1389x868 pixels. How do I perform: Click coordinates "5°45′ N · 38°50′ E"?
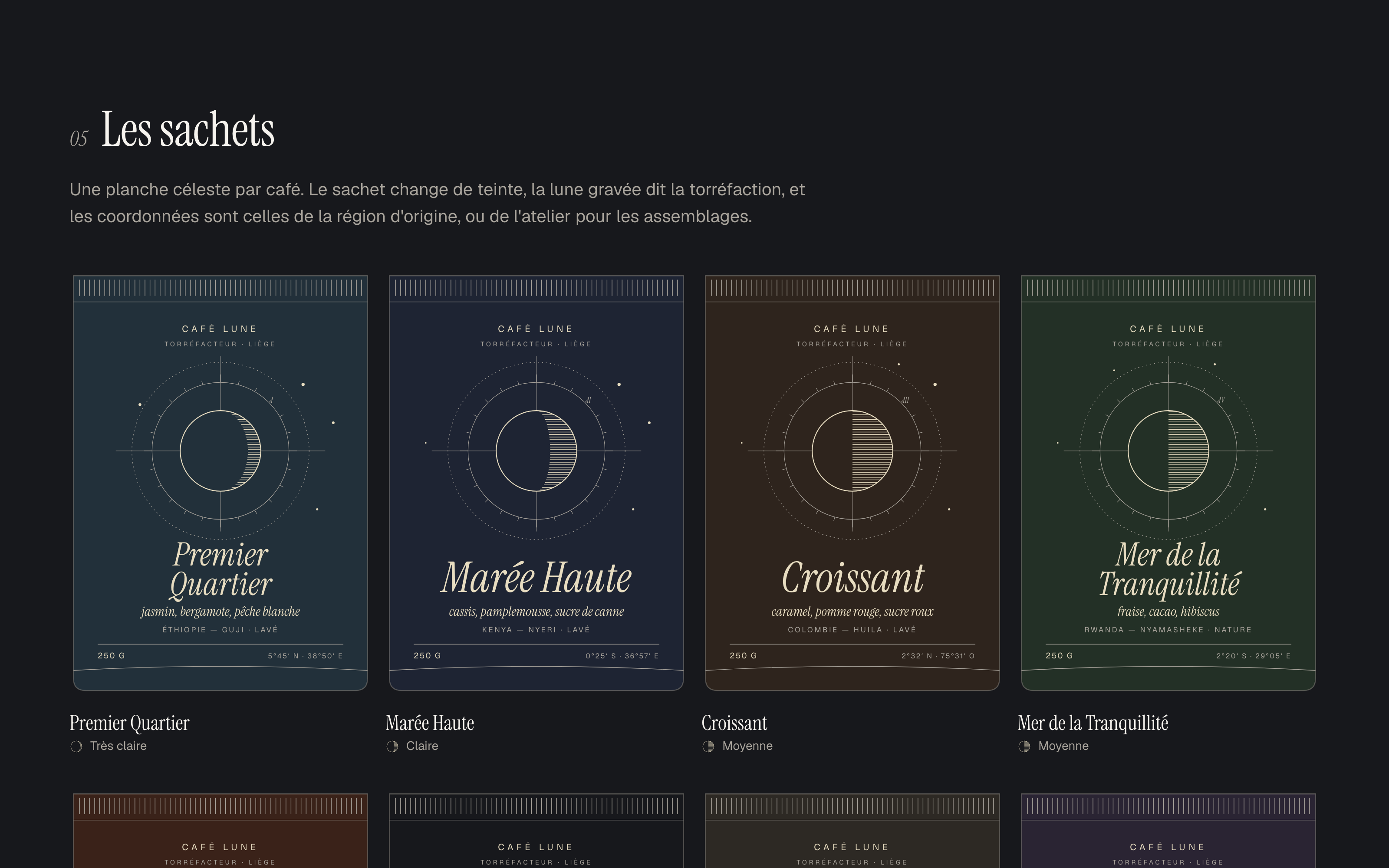305,656
